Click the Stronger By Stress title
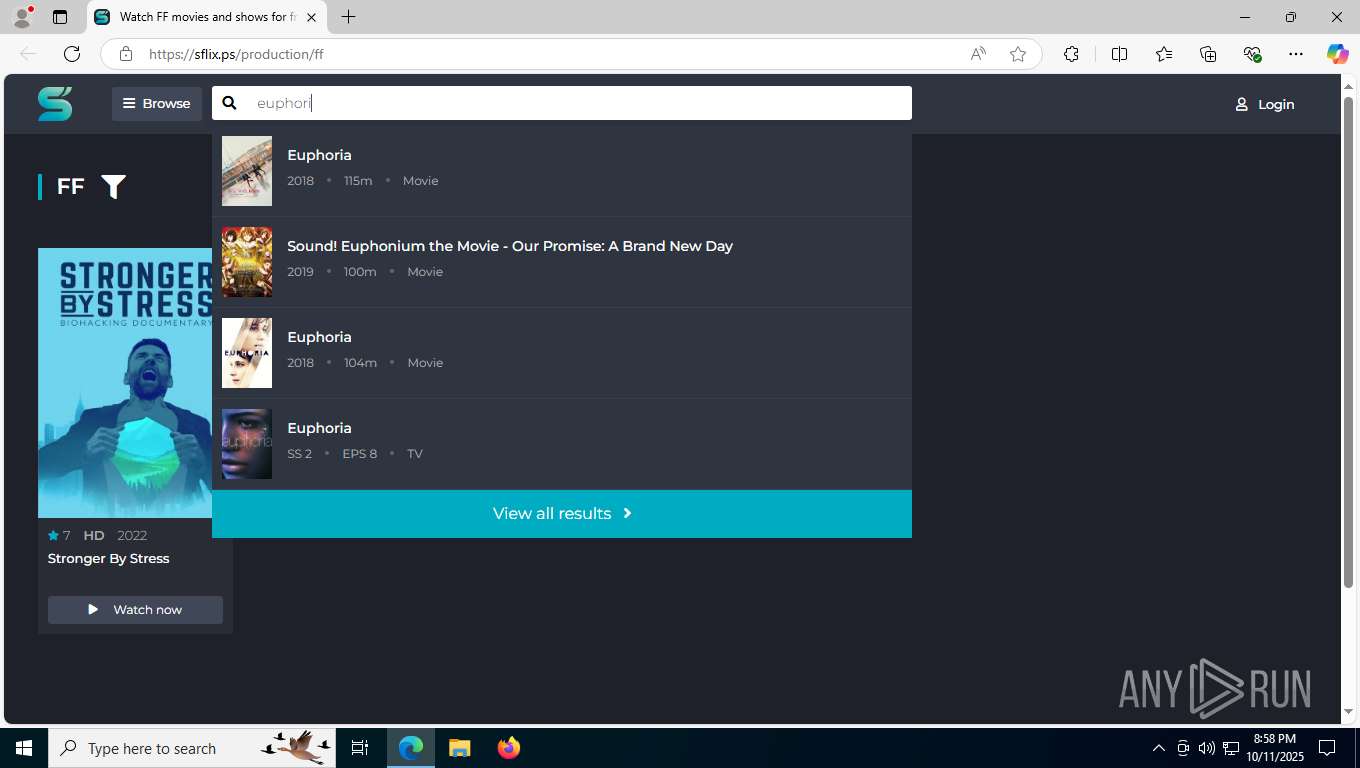 click(109, 559)
